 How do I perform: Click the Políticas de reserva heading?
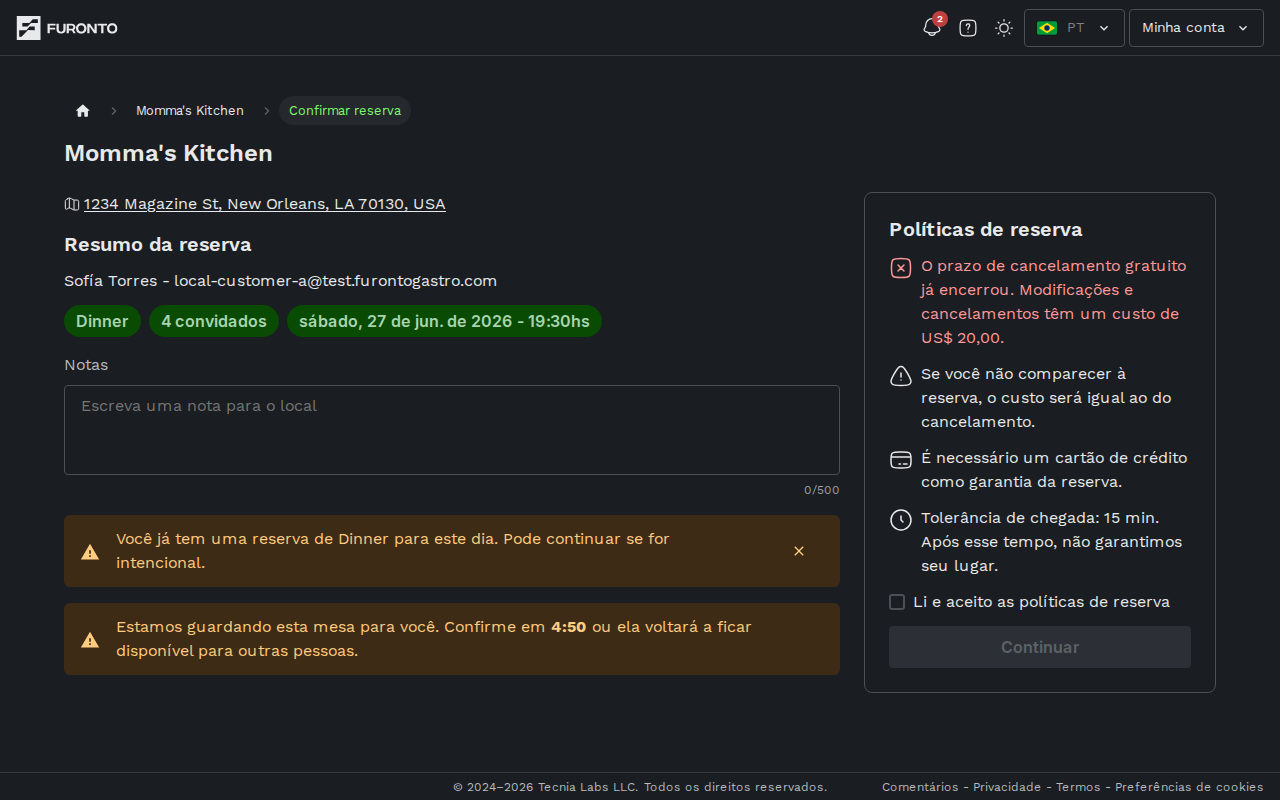986,230
